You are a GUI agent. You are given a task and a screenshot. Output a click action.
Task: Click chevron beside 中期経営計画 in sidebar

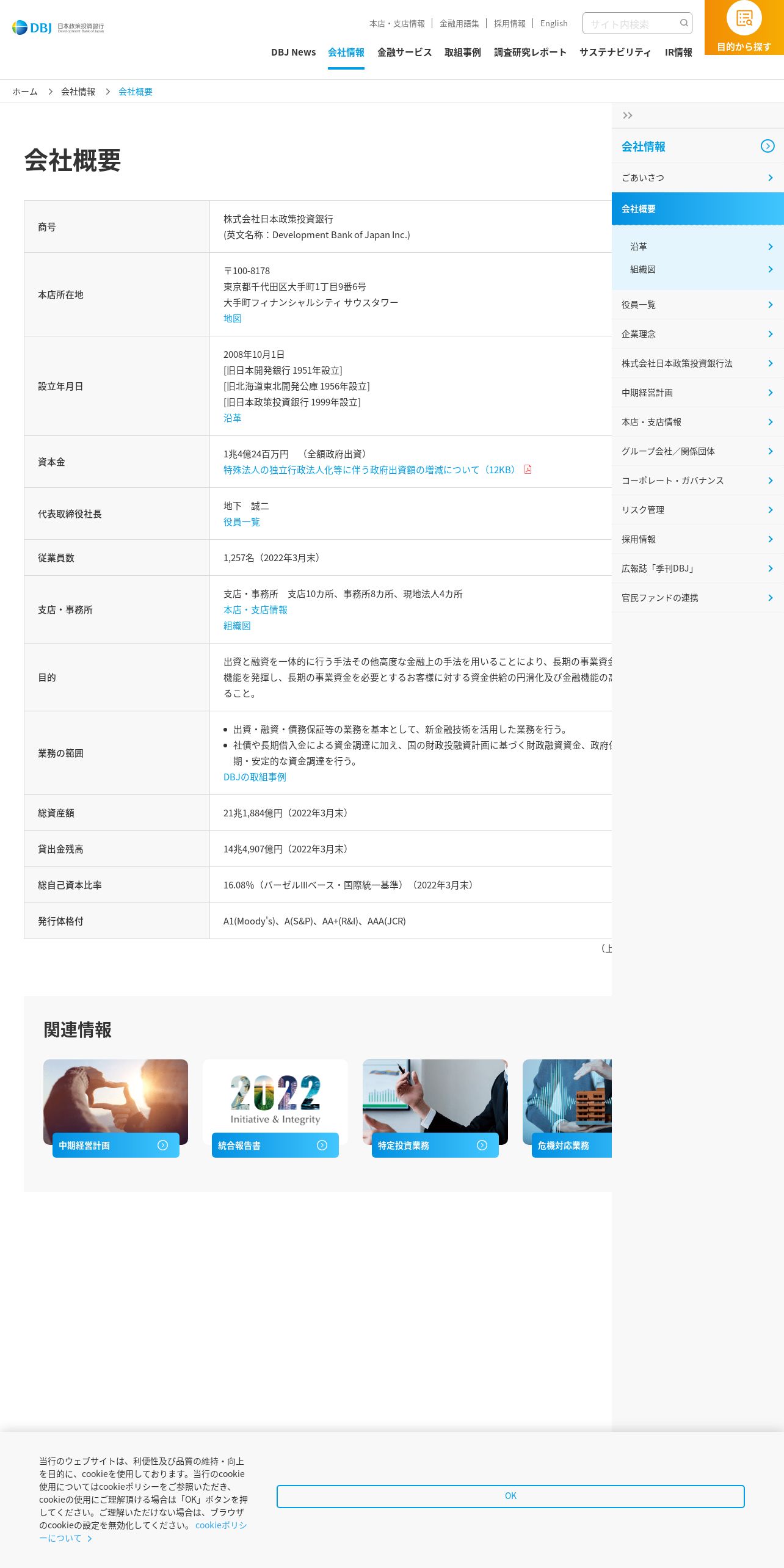770,393
